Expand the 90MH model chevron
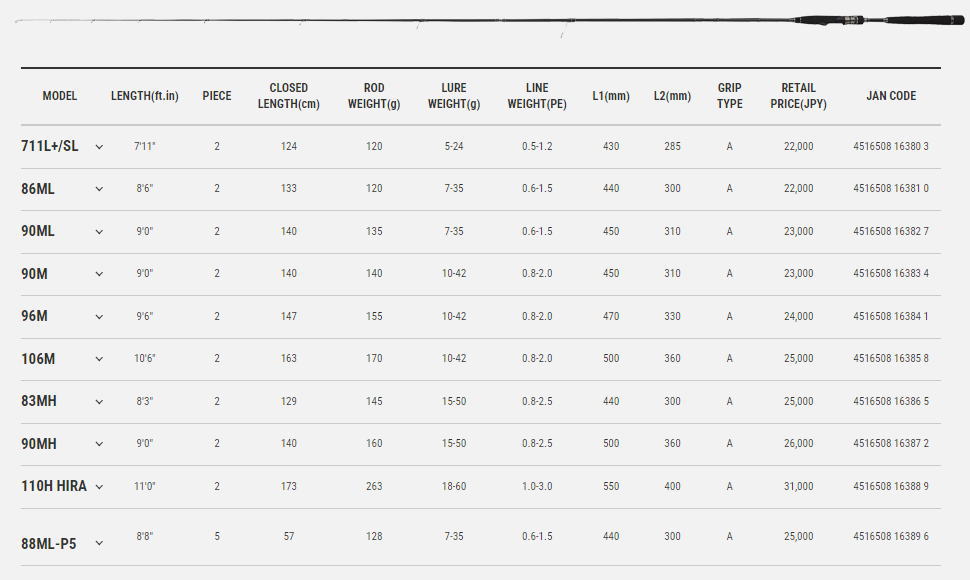Screen dimensions: 970x580 (x=99, y=444)
